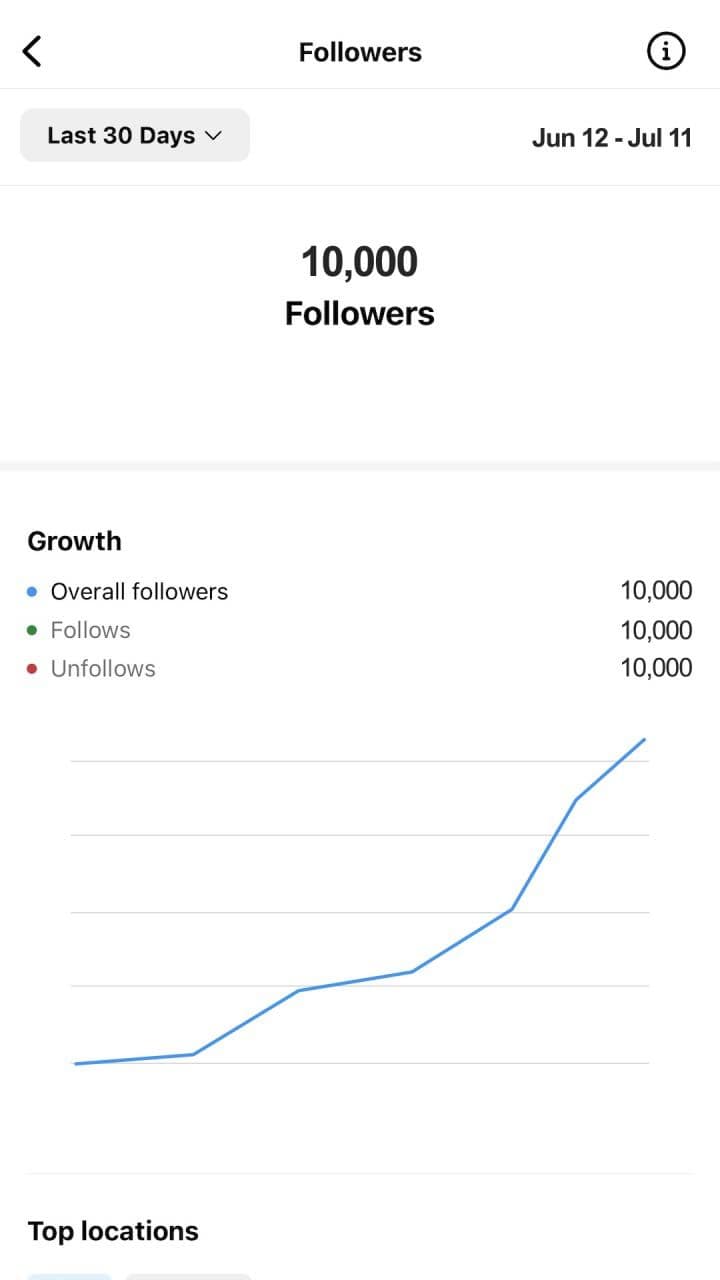Tap the left-pointing chevron in the header
The width and height of the screenshot is (720, 1280).
click(x=32, y=50)
